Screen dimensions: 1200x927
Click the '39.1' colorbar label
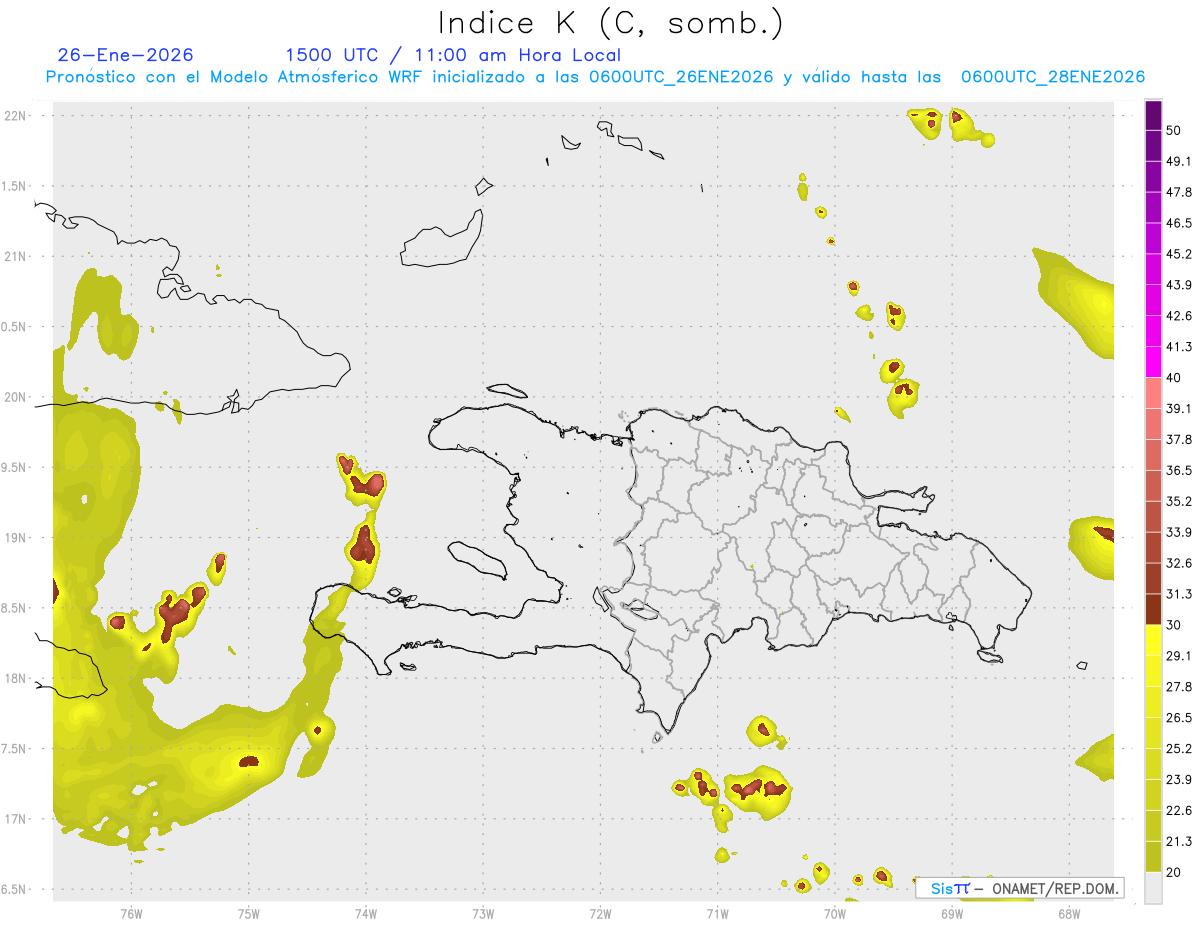click(x=1179, y=408)
